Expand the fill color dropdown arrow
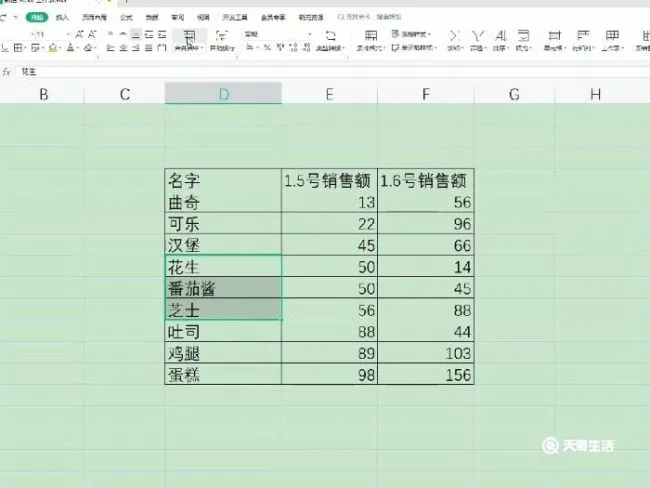 (x=61, y=49)
